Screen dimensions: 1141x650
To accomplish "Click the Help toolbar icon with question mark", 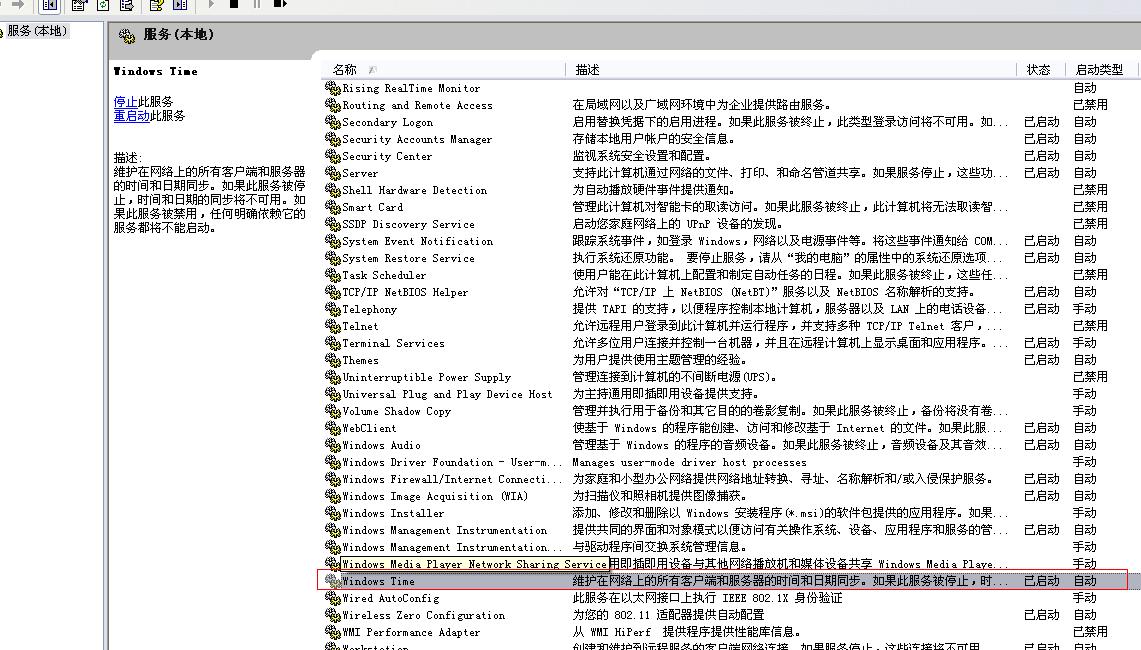I will (156, 4).
